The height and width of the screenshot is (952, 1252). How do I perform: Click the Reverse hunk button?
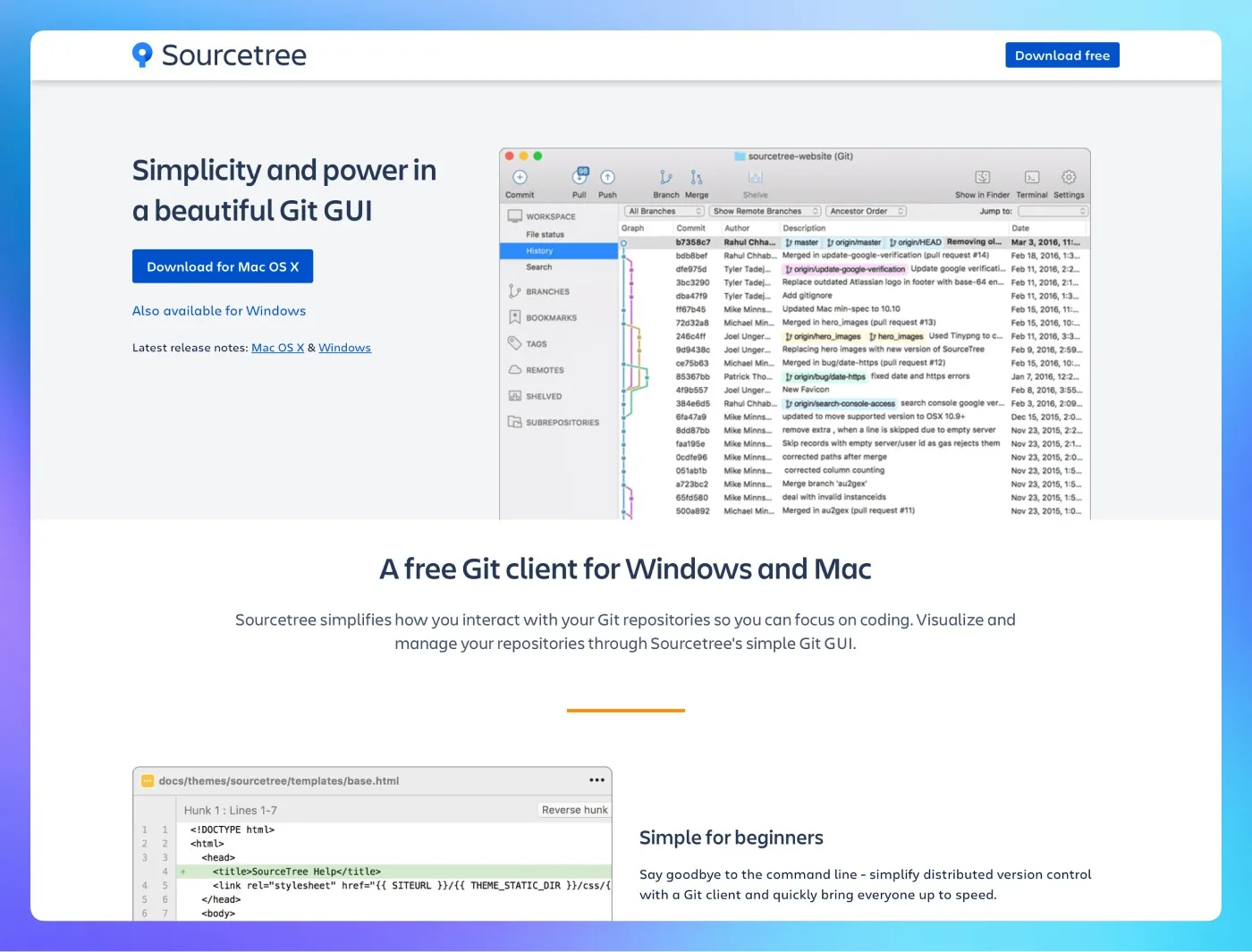574,810
